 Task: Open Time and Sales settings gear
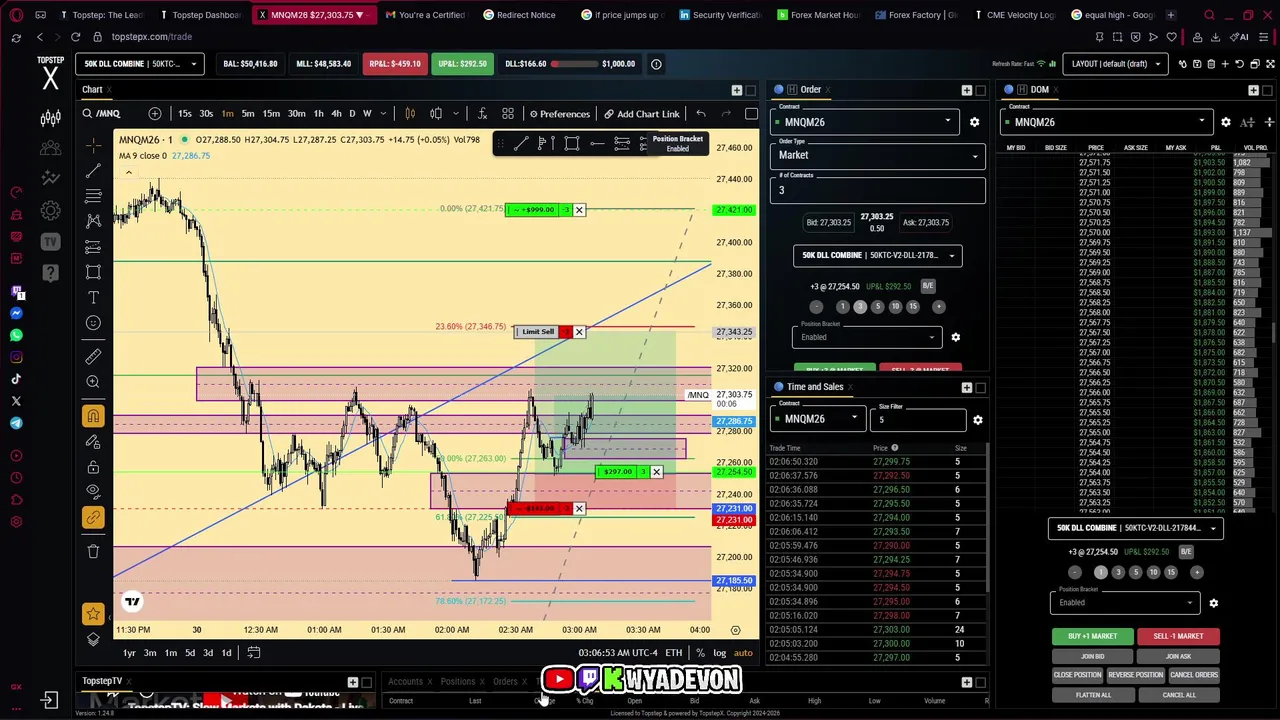tap(978, 420)
